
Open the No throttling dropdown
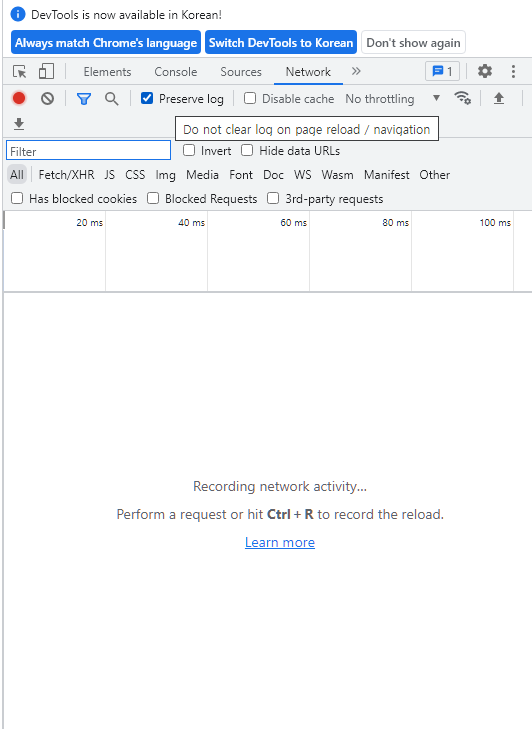pos(392,99)
